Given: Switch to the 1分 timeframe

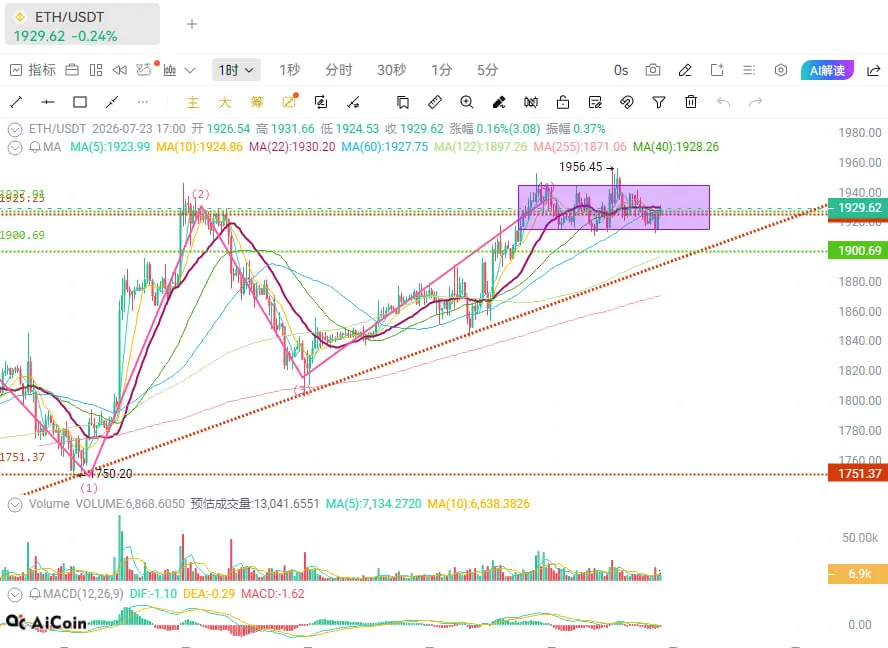Looking at the screenshot, I should (x=442, y=70).
